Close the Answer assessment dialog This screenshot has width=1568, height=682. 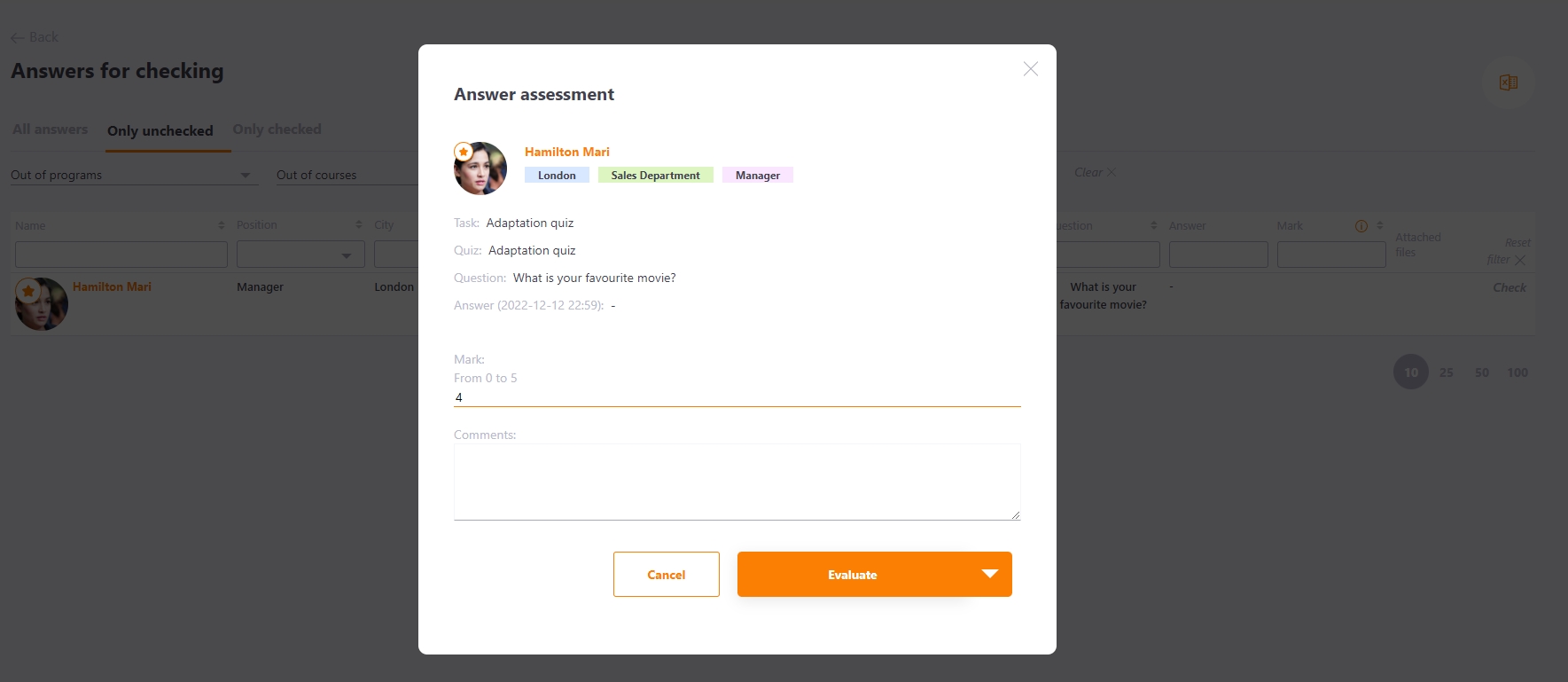(1030, 69)
